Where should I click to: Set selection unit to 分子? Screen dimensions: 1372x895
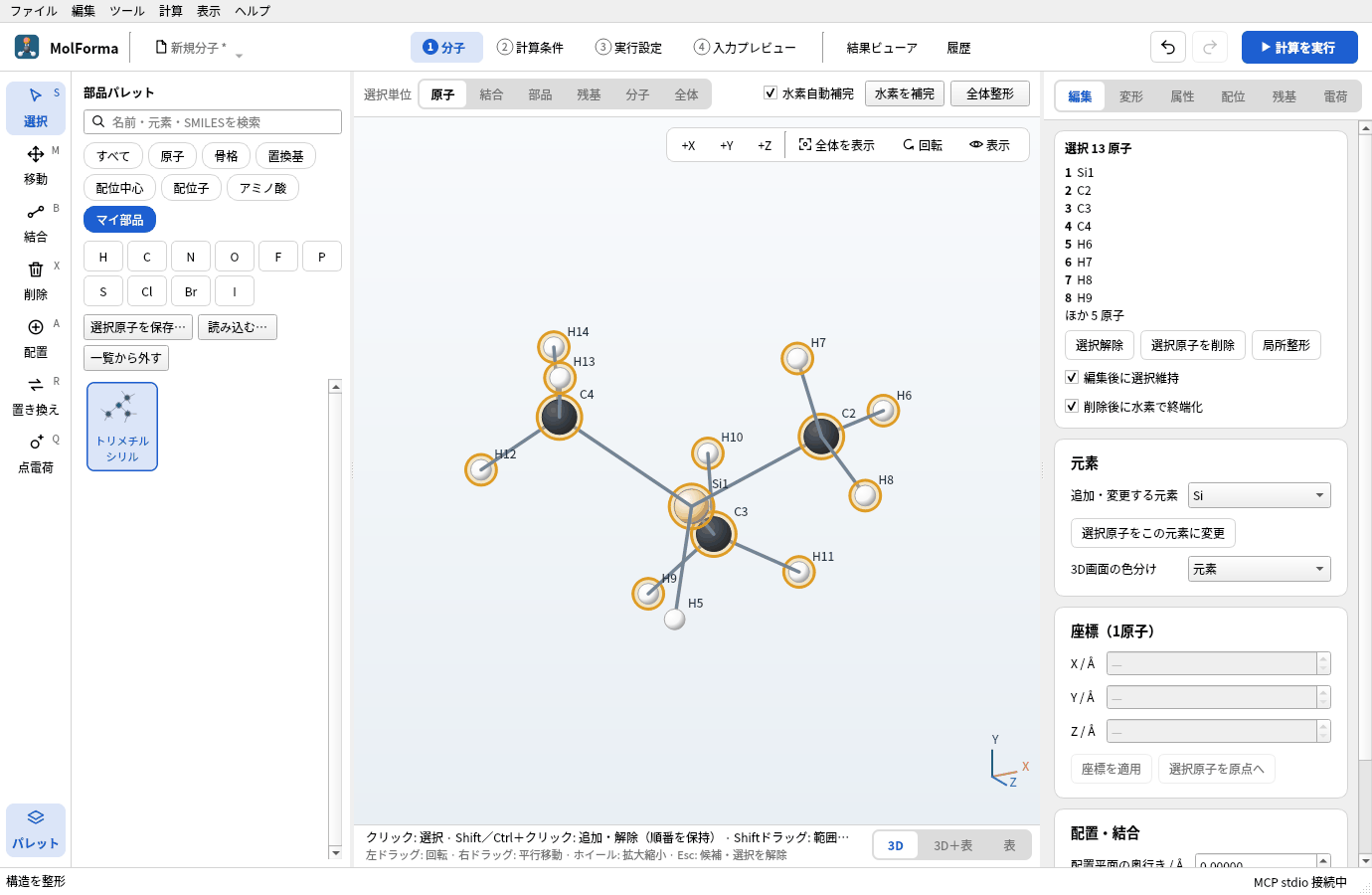click(637, 94)
